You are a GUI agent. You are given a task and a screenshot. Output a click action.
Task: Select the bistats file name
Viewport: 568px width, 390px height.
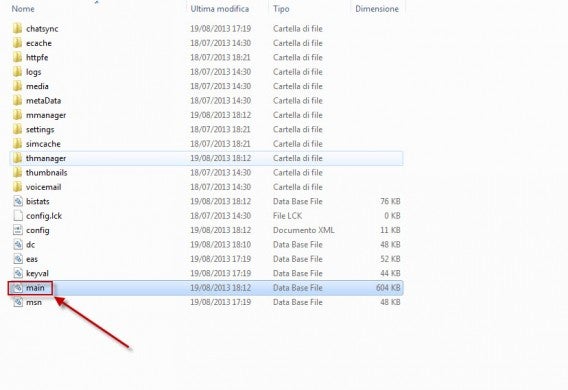(38, 201)
